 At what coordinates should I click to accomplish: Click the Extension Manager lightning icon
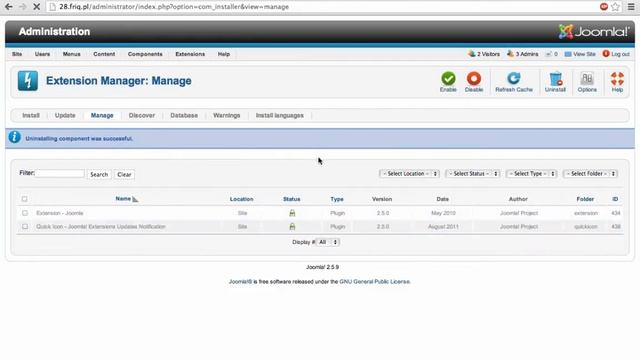[28, 80]
